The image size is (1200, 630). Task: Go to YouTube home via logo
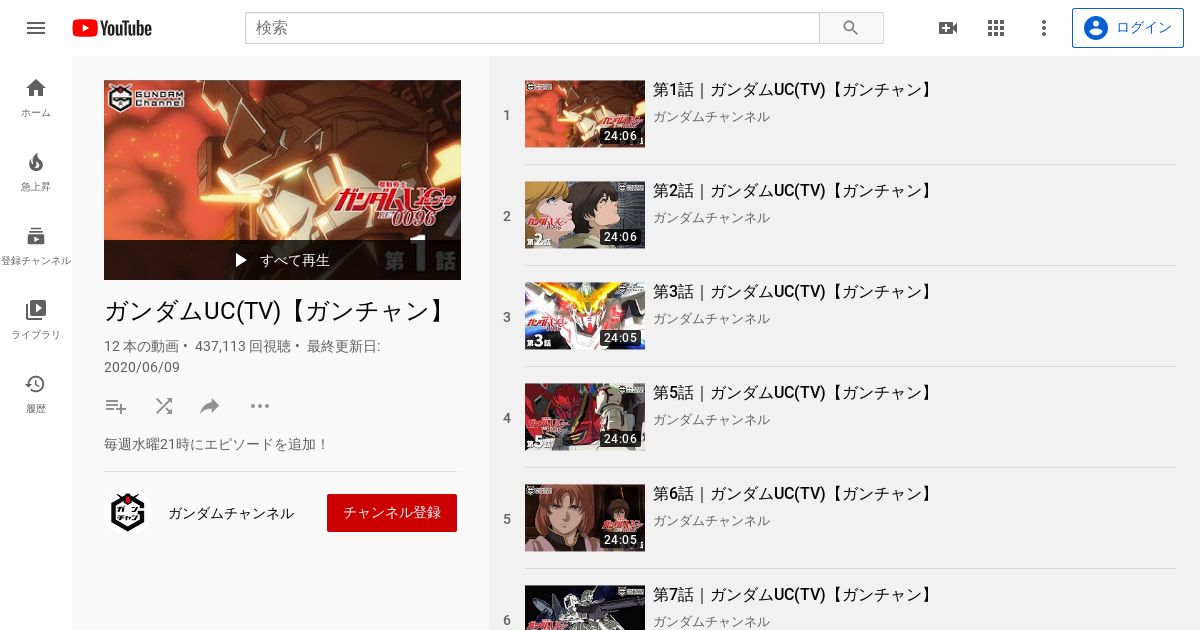[112, 28]
